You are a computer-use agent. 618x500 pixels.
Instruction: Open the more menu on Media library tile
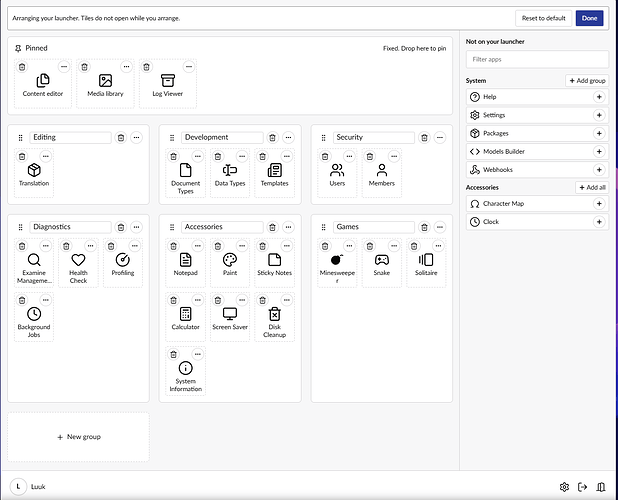[127, 67]
